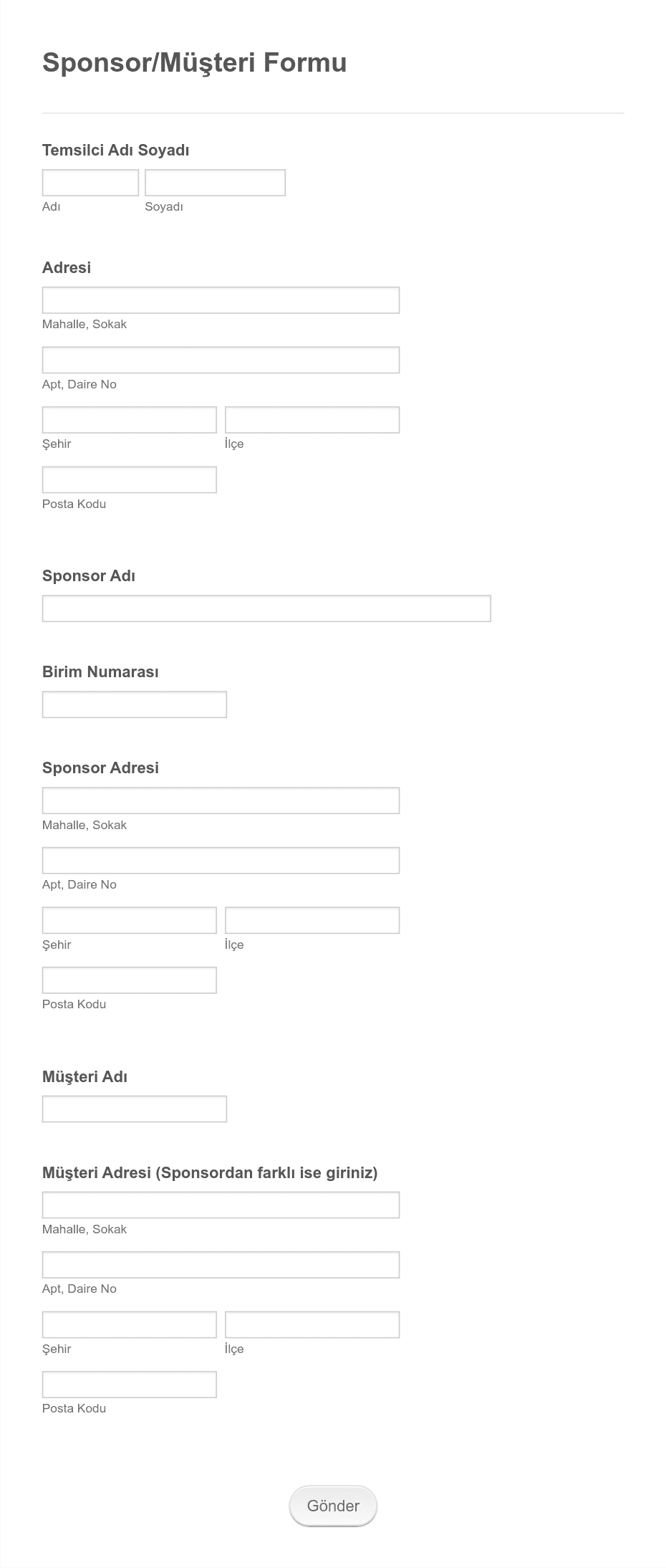The height and width of the screenshot is (1568, 666).
Task: Select the Birim Numarası input
Action: coord(135,704)
